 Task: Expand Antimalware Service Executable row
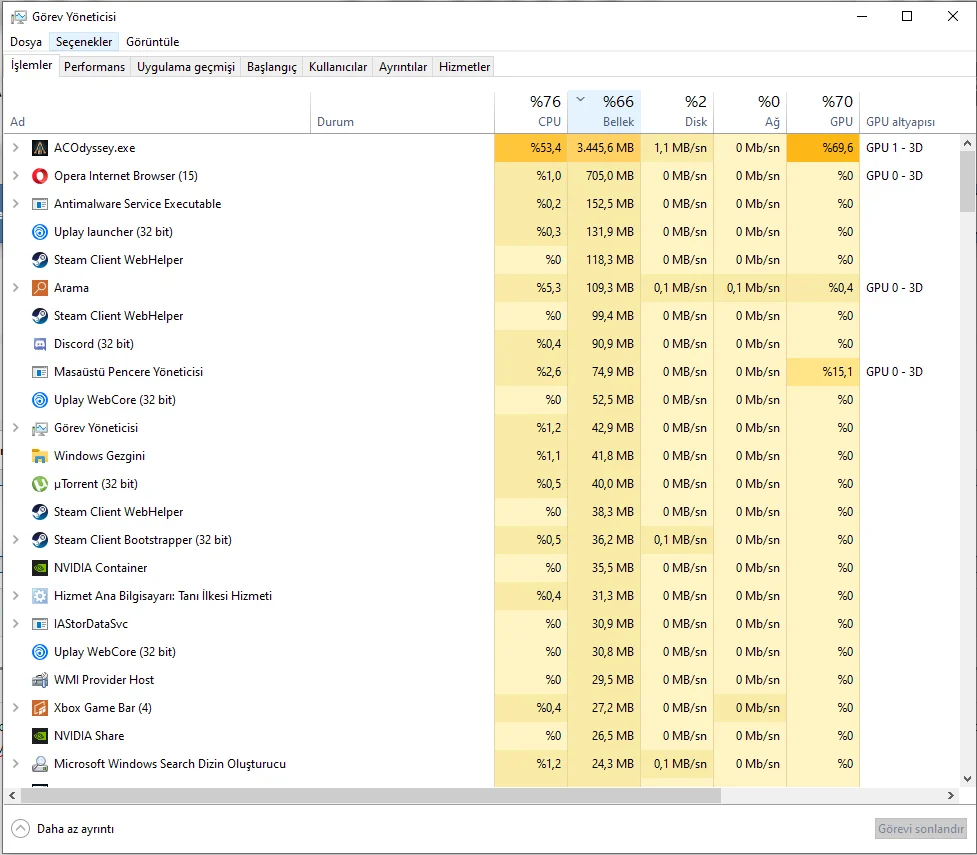pyautogui.click(x=16, y=204)
